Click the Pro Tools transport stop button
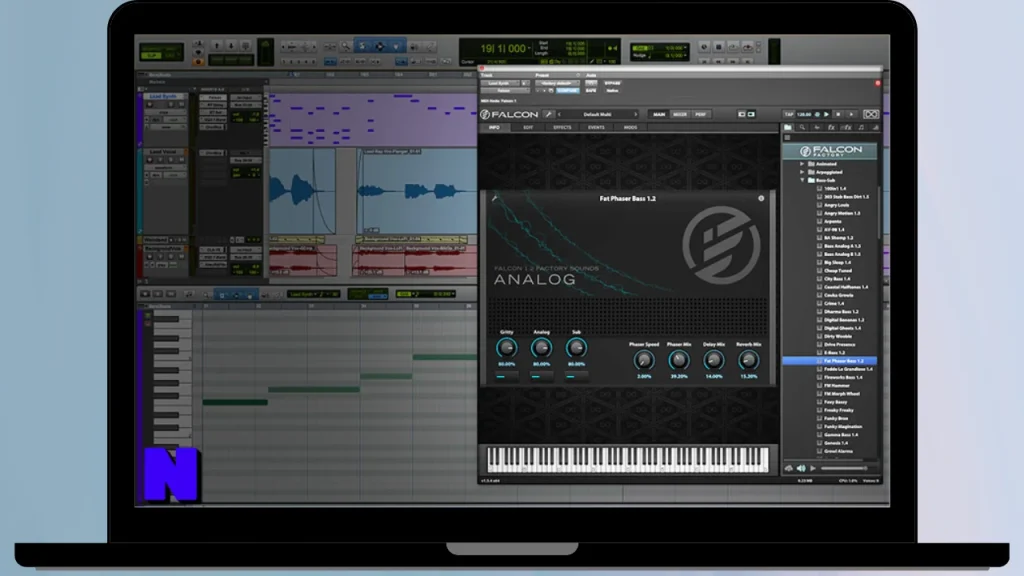 click(x=718, y=47)
